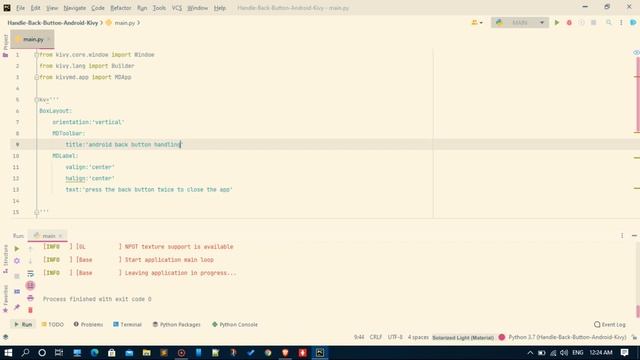Click the stop square in Run panel
Screen dimensions: 640x360
click(x=17, y=276)
